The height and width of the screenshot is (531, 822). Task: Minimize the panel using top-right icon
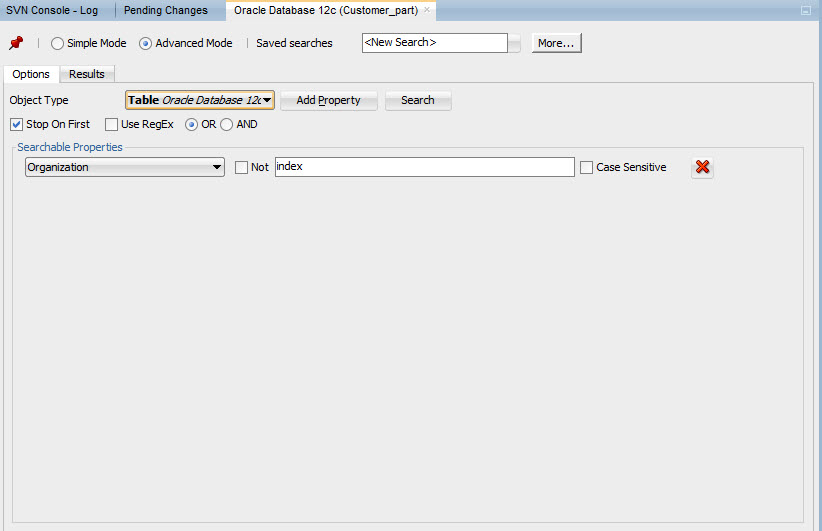806,10
